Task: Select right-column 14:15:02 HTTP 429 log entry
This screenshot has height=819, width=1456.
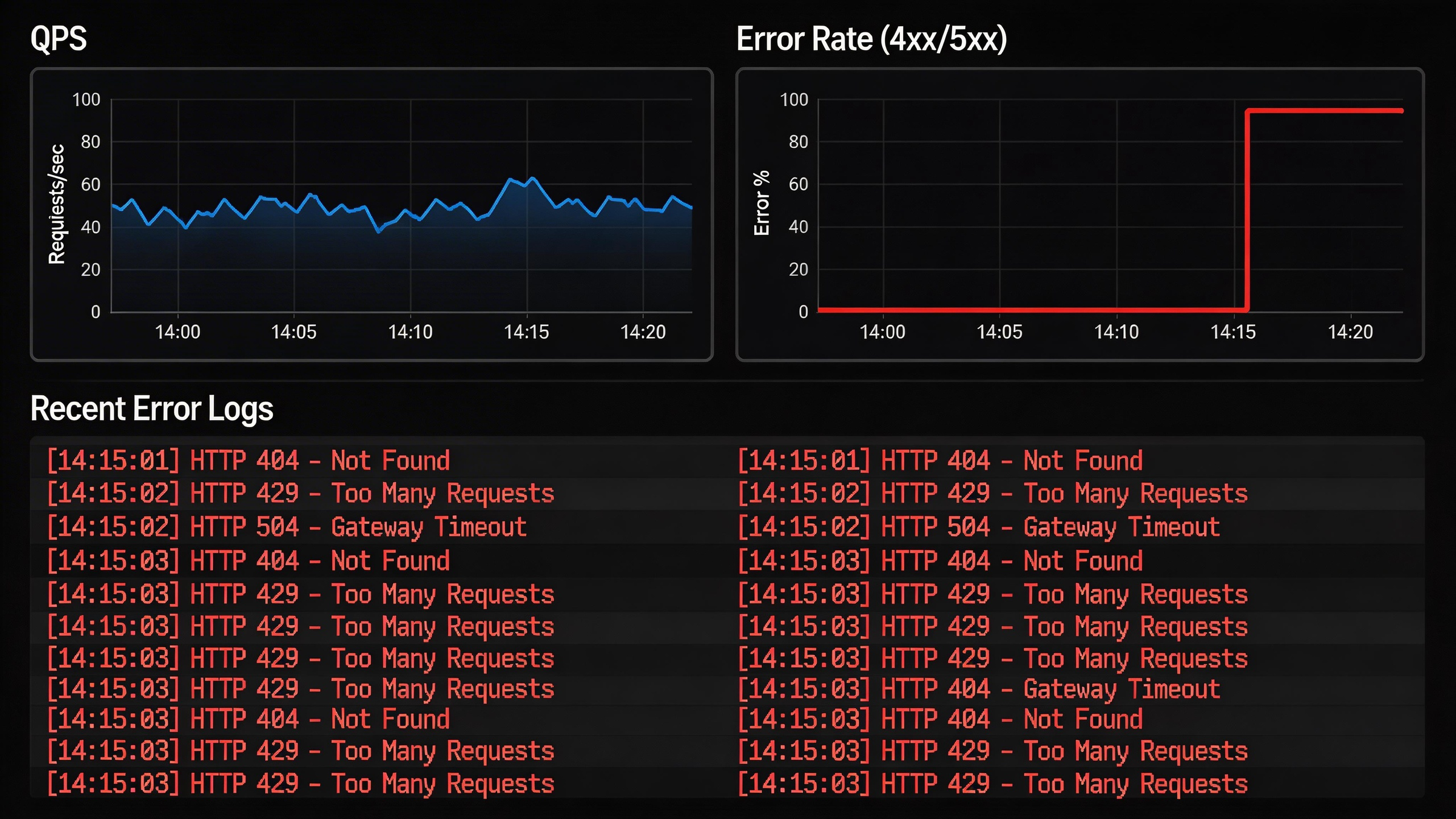Action: [x=992, y=494]
